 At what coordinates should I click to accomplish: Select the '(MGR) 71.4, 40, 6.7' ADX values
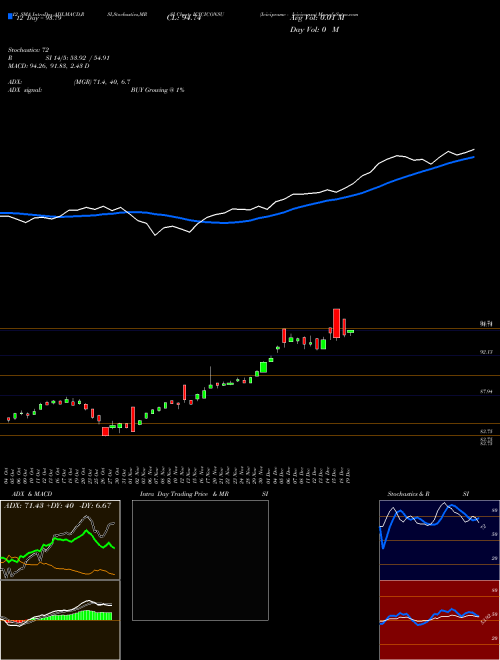point(101,82)
